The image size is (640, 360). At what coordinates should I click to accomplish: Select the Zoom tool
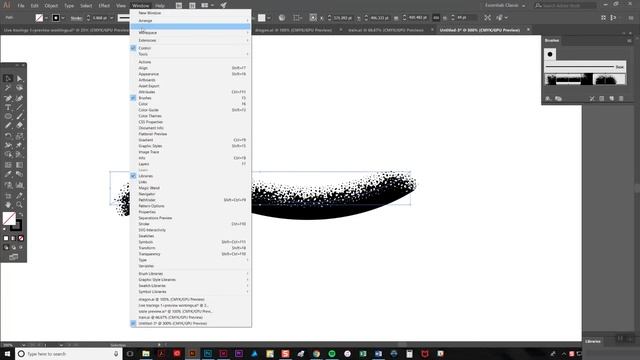pyautogui.click(x=20, y=204)
